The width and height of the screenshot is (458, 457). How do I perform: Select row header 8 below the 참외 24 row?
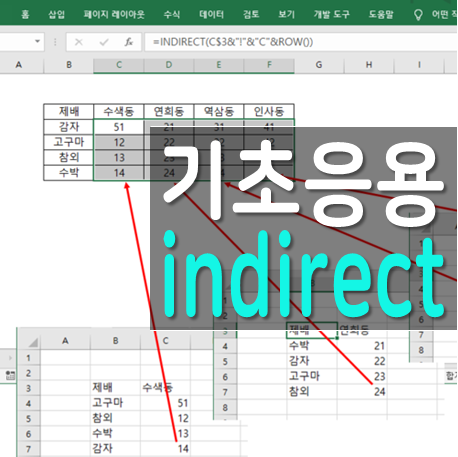225,407
